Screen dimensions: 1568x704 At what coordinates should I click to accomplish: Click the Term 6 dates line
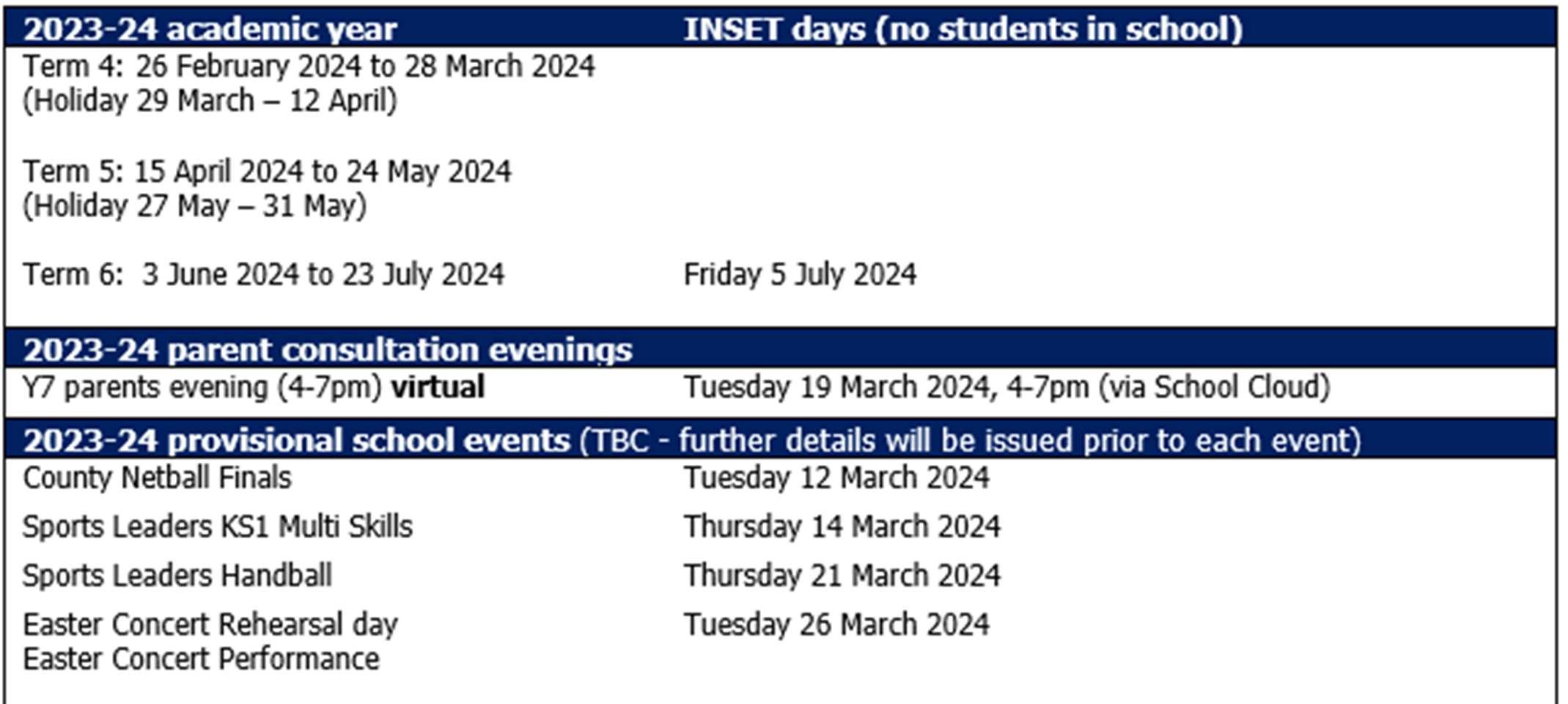[x=263, y=275]
